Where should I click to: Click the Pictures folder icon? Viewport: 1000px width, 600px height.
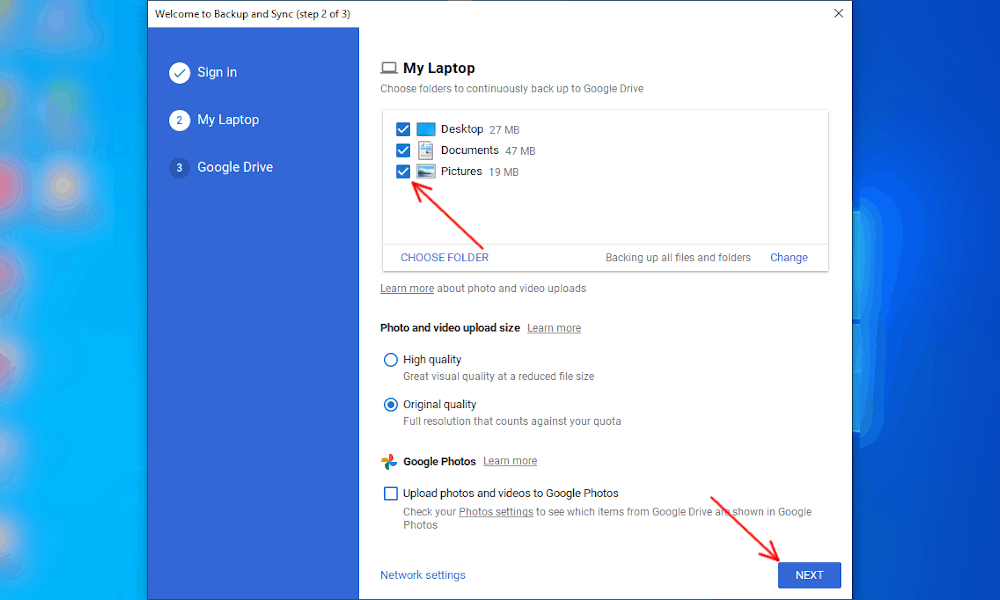425,172
